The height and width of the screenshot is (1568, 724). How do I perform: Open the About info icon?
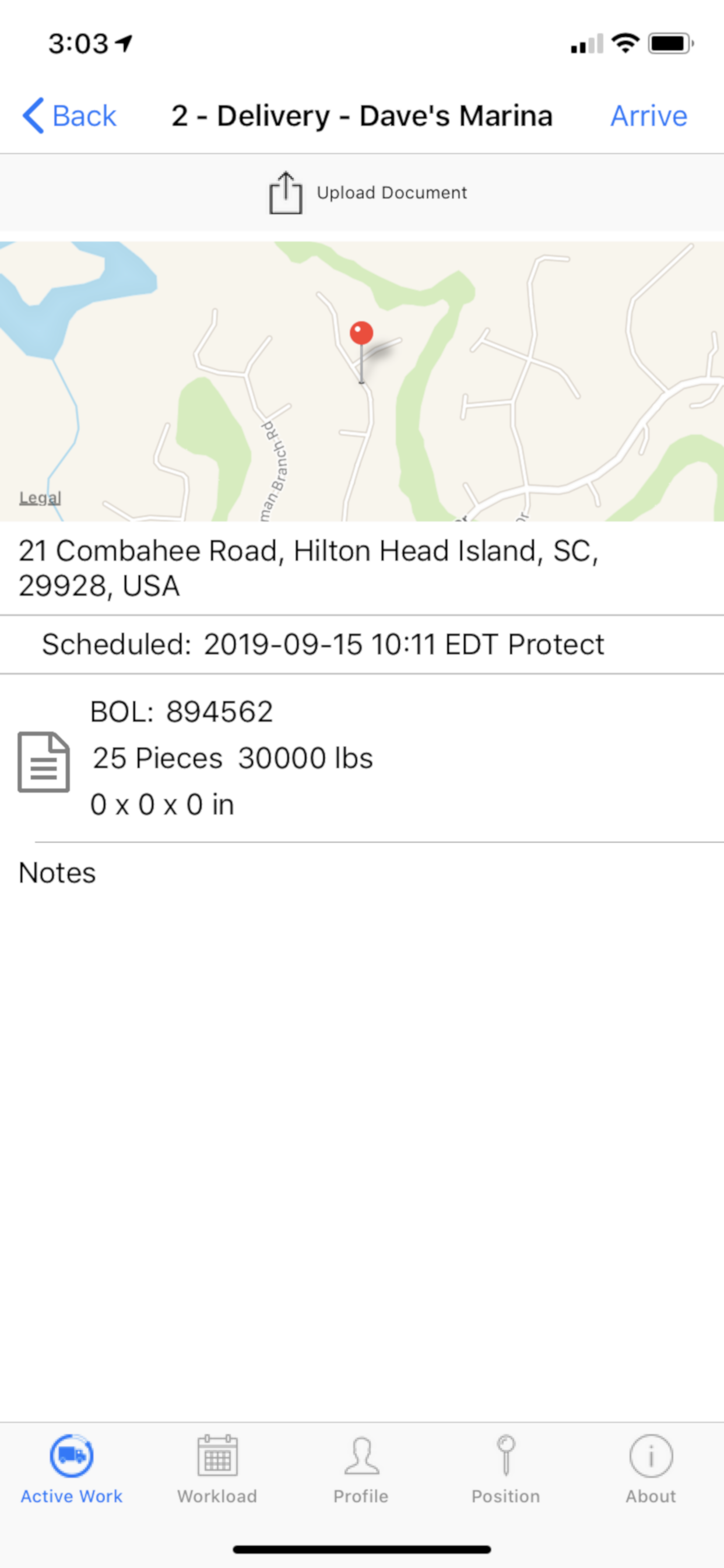(651, 1457)
